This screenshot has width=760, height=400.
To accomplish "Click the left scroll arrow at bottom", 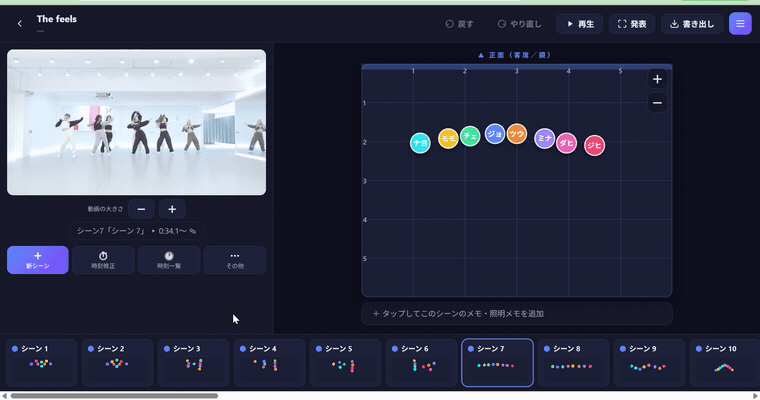I will pyautogui.click(x=4, y=396).
